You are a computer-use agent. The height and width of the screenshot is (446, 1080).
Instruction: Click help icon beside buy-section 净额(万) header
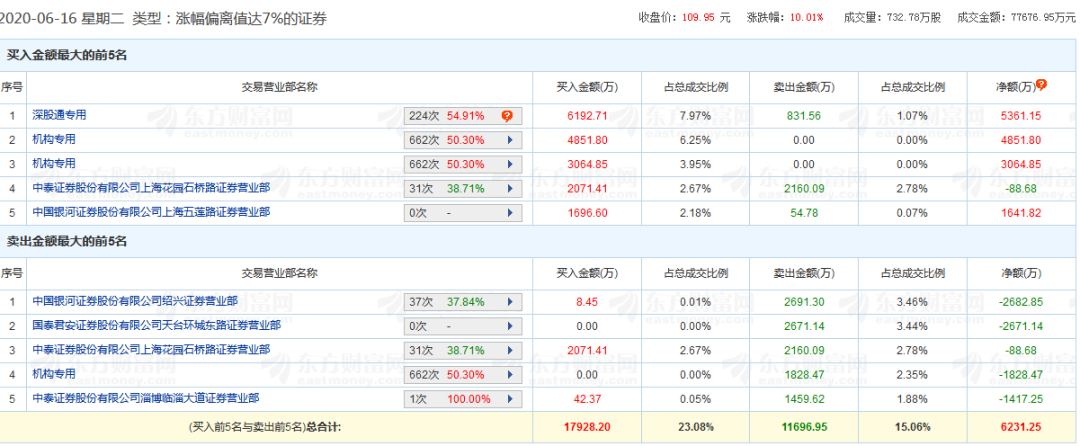point(1041,85)
